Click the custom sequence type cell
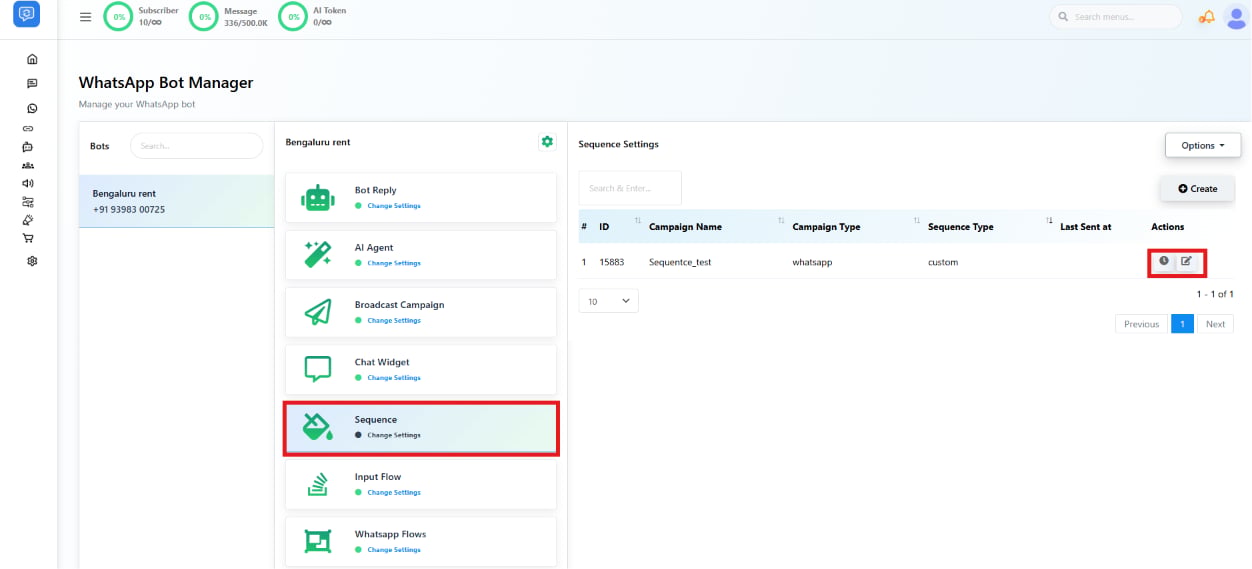 tap(943, 262)
